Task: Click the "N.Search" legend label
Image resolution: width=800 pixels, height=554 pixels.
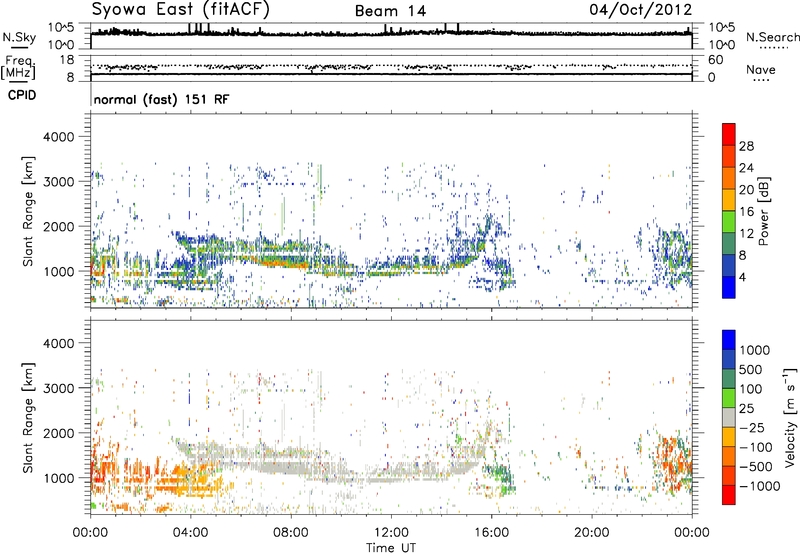Action: tap(773, 37)
